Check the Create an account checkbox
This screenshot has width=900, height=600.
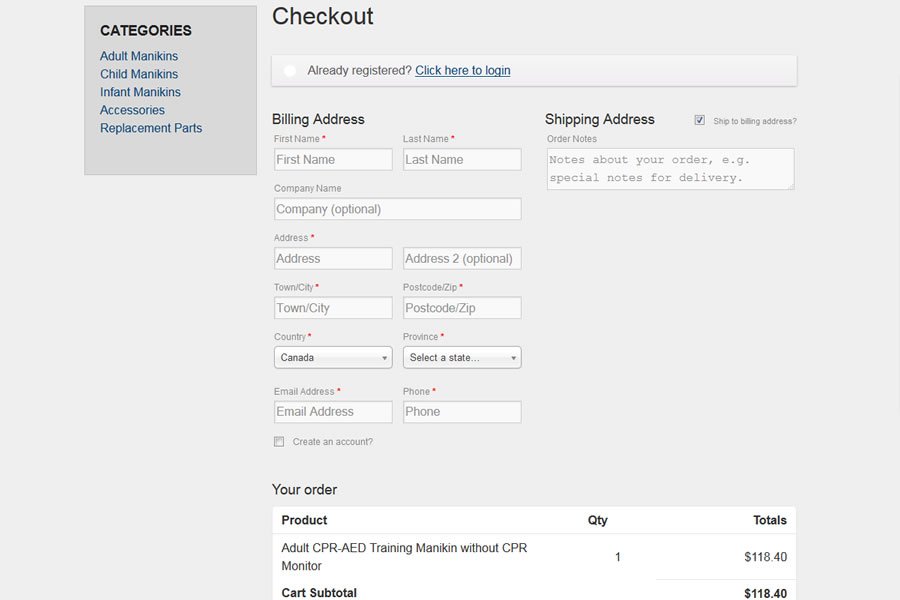[x=279, y=442]
